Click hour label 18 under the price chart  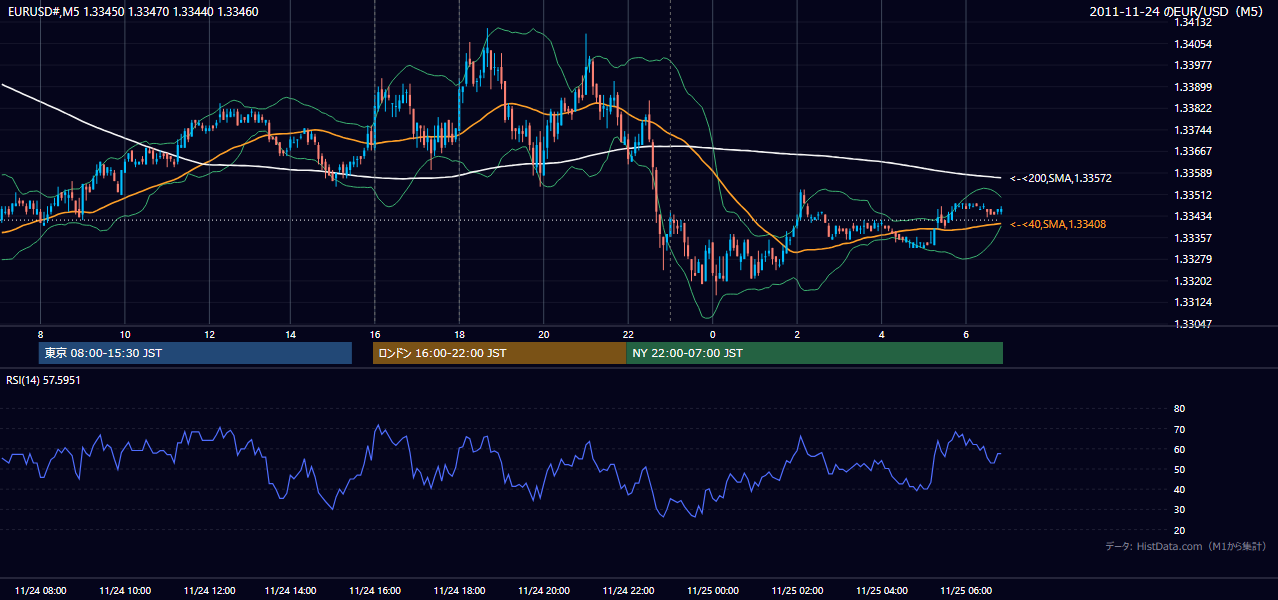(x=459, y=334)
